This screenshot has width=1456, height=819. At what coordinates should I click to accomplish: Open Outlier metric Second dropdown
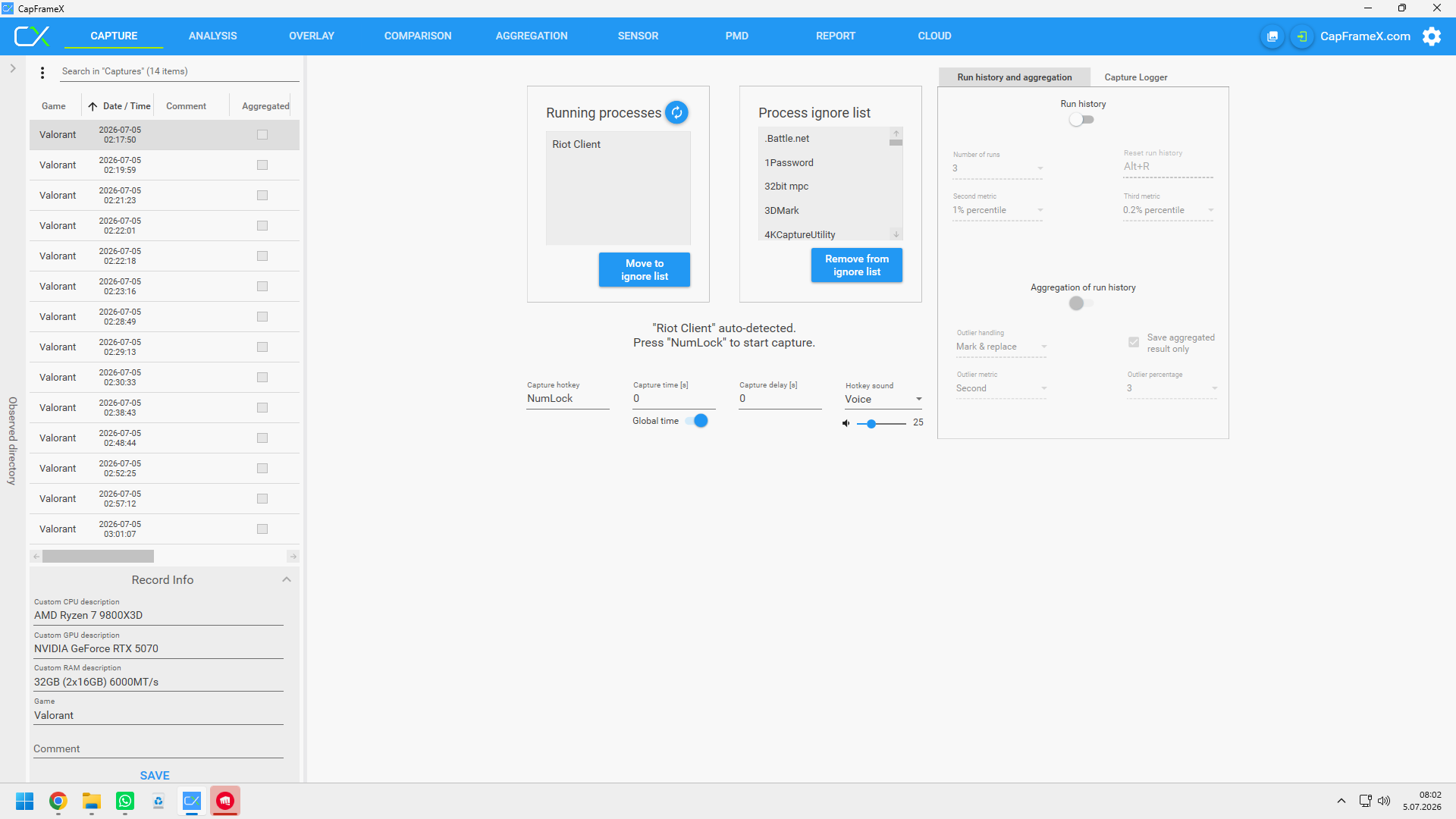click(x=1002, y=389)
